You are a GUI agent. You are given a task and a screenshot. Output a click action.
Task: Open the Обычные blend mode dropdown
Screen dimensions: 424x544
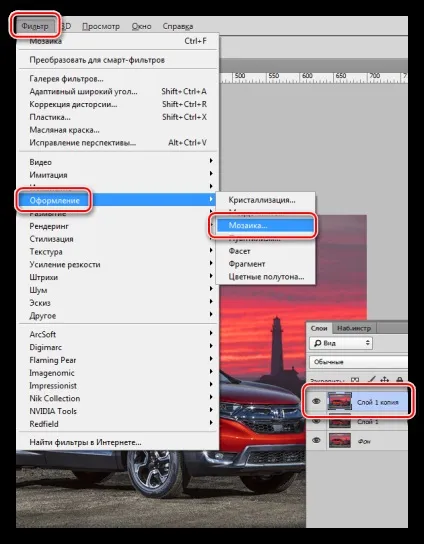click(358, 362)
